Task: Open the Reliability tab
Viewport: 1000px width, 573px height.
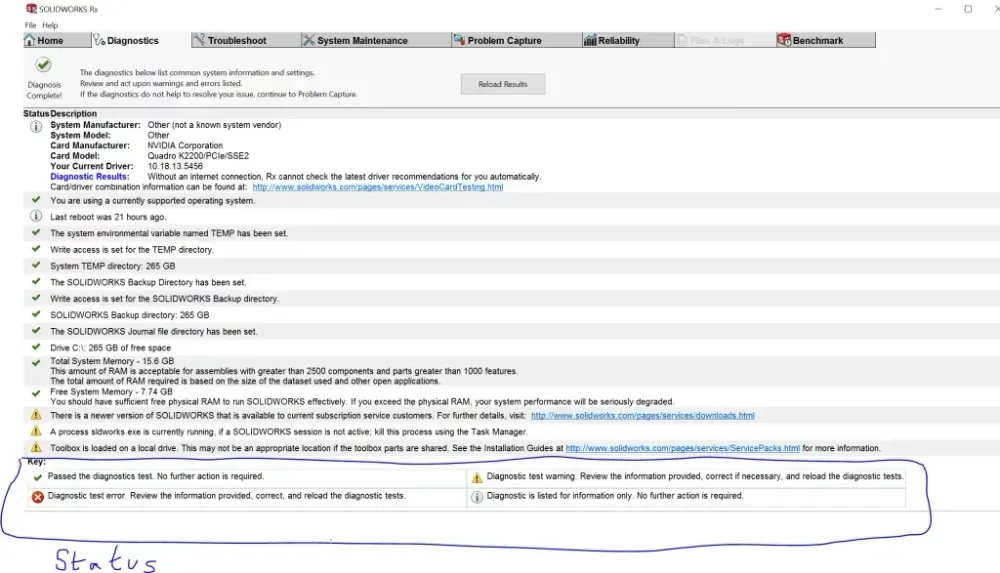Action: [628, 40]
